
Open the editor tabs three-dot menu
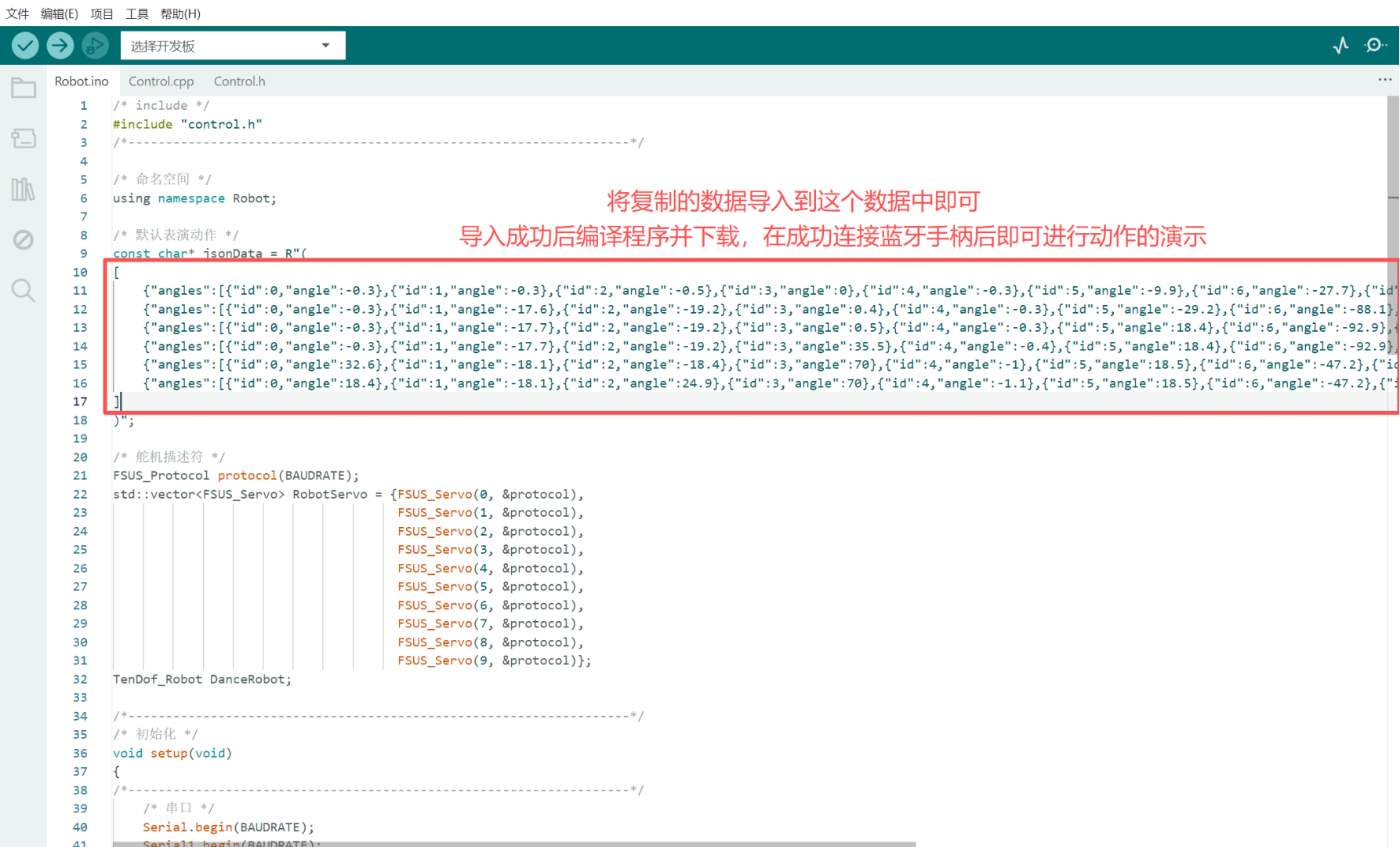(x=1384, y=80)
